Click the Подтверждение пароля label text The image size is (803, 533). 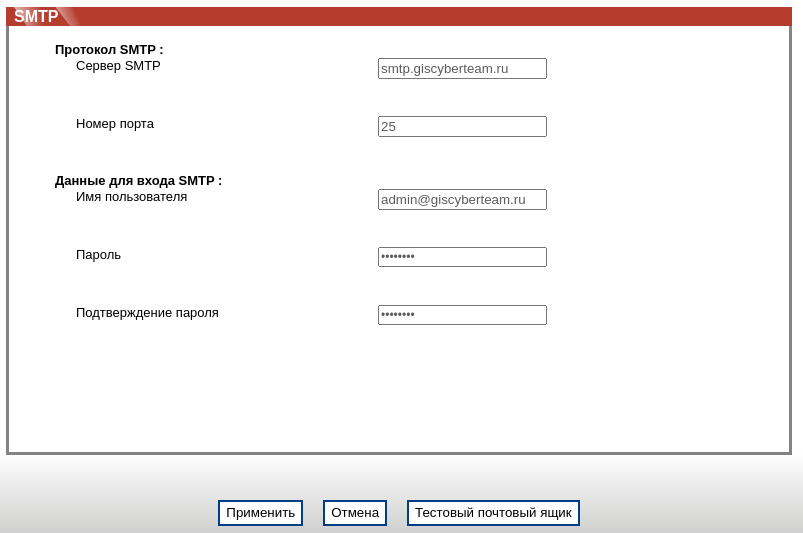(x=147, y=313)
